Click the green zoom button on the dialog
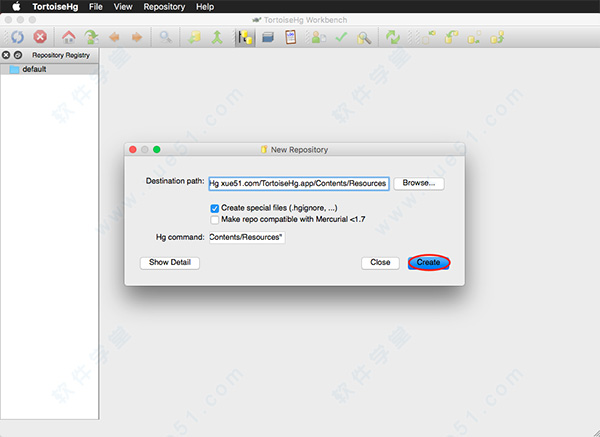Screen dimensions: 600x437 tap(157, 150)
